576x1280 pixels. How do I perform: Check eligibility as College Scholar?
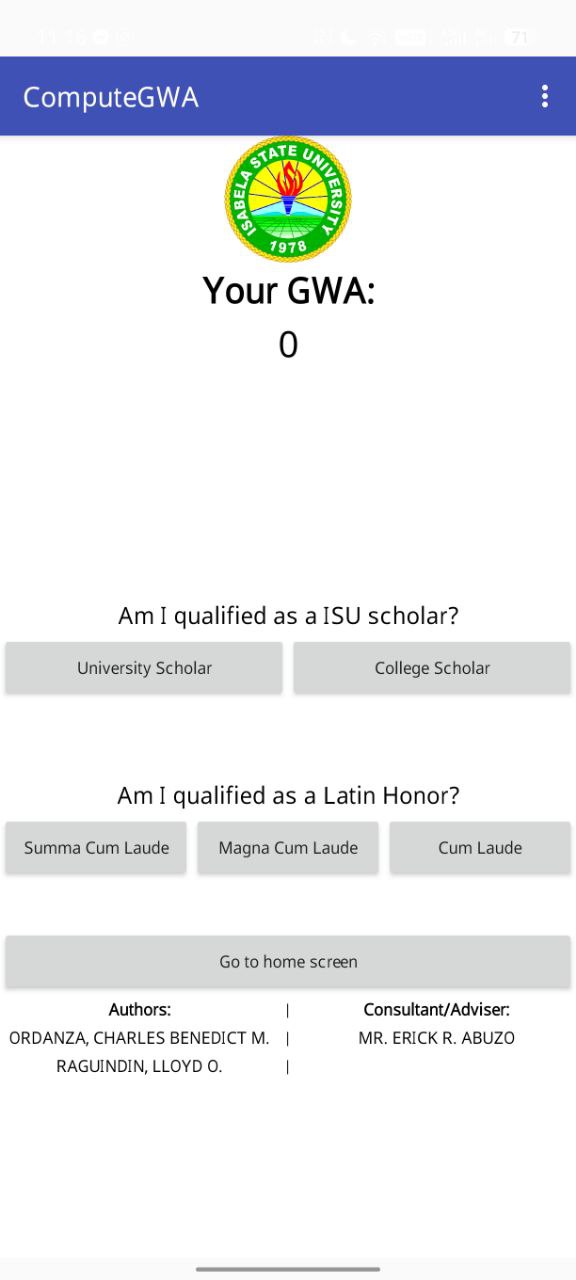pos(432,668)
